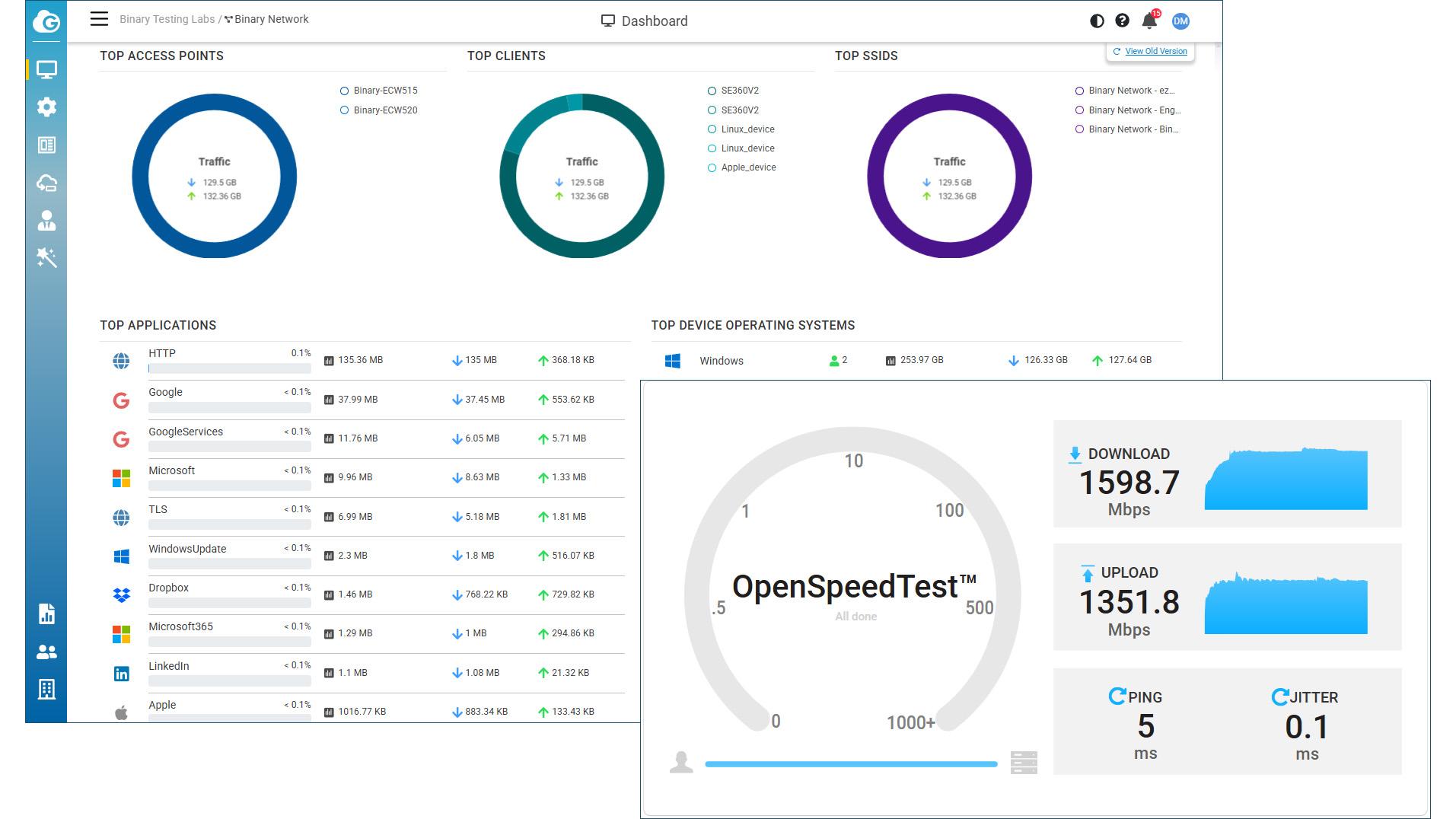Open the DM user avatar menu

click(x=1180, y=21)
